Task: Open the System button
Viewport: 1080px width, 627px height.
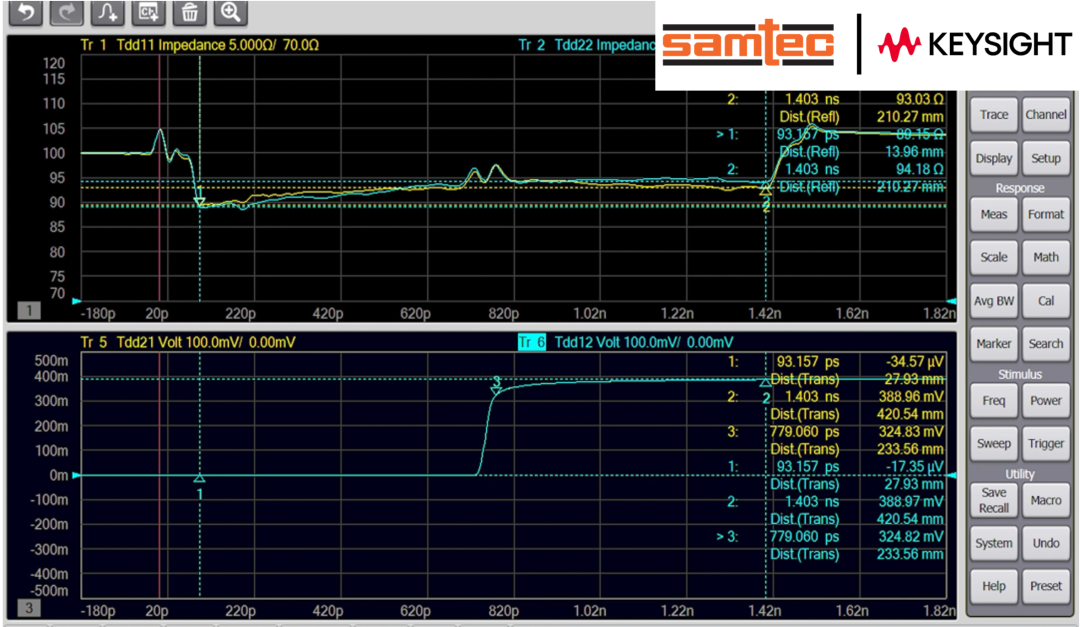Action: point(994,543)
